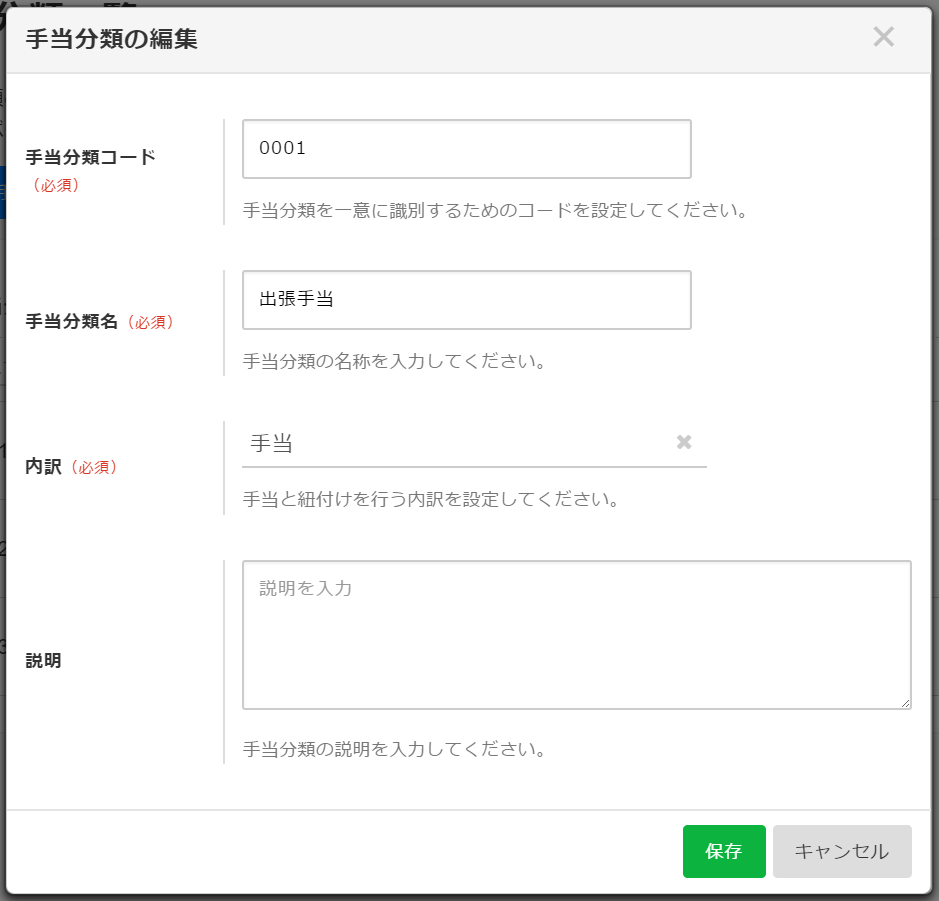Screen dimensions: 939x901
Task: Click the 手当分類コード field label
Action: [x=90, y=157]
